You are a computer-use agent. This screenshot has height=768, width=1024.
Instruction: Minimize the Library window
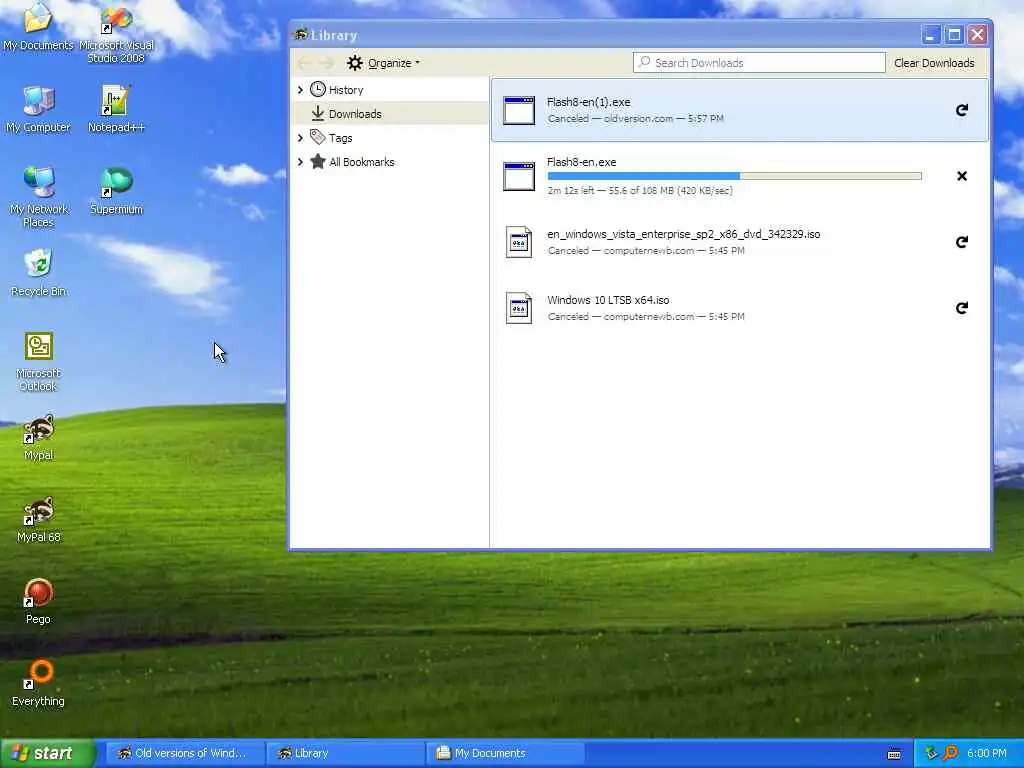coord(931,35)
